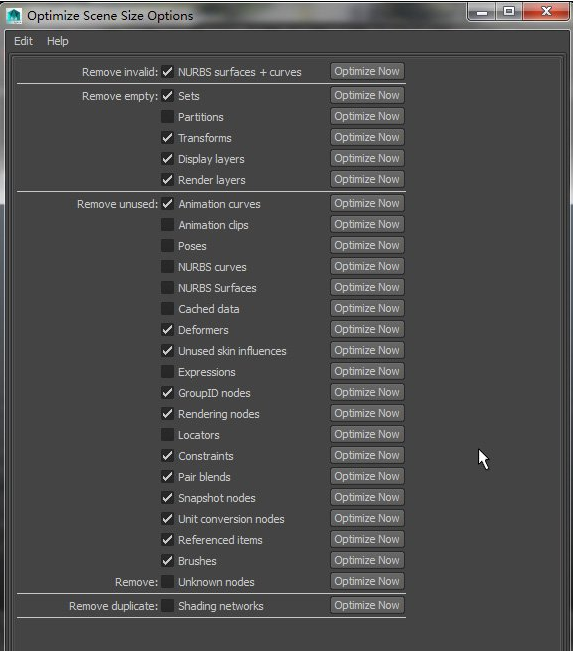The image size is (573, 651).
Task: Open the Help menu
Action: pyautogui.click(x=58, y=41)
